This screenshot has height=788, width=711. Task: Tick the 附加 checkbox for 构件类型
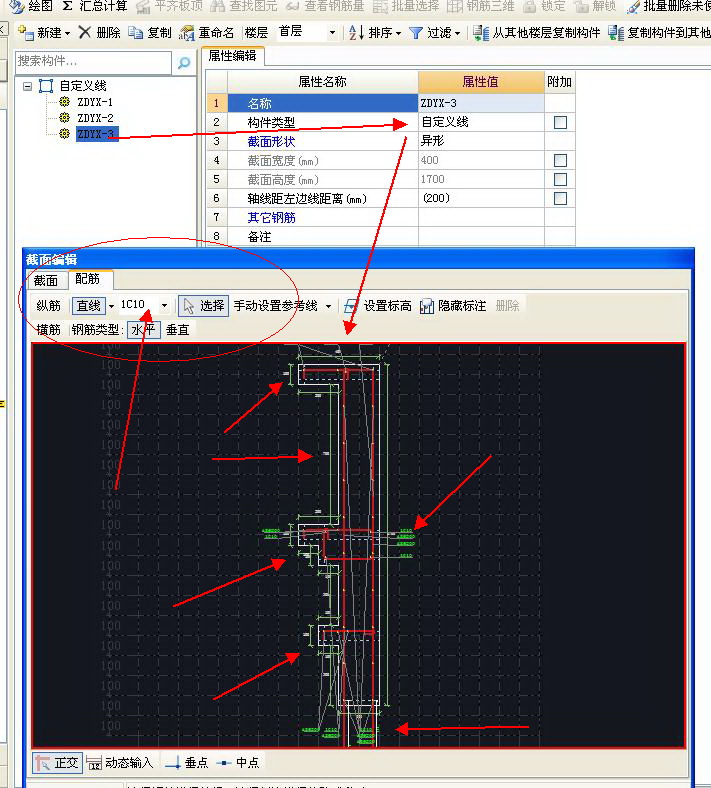click(560, 122)
